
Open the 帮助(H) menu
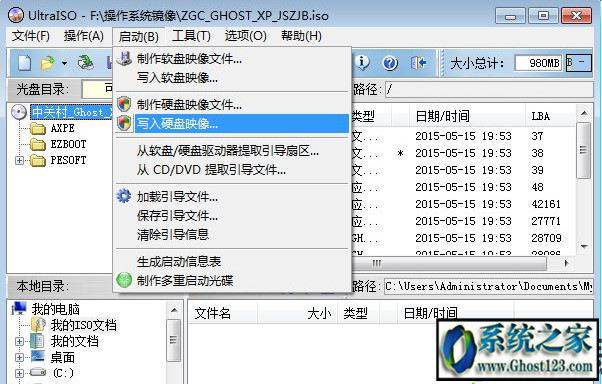coord(301,36)
